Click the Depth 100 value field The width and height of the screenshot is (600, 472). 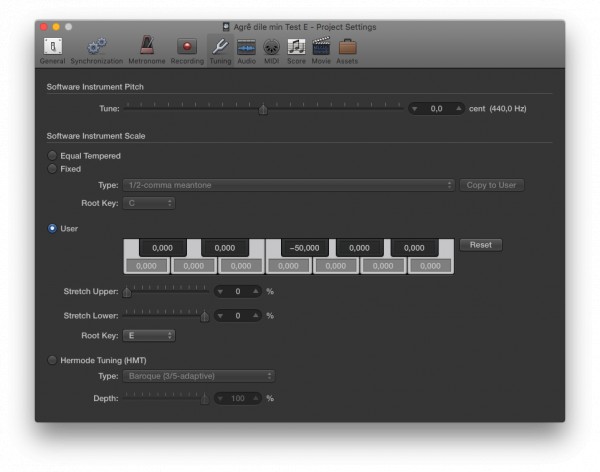[x=238, y=399]
